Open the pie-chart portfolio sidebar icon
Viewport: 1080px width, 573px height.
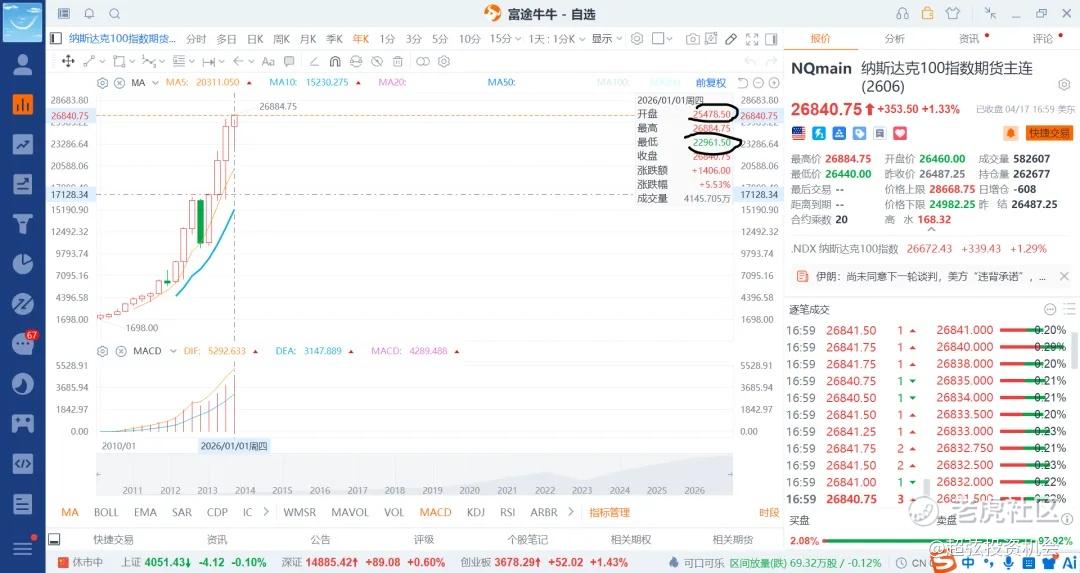[23, 264]
